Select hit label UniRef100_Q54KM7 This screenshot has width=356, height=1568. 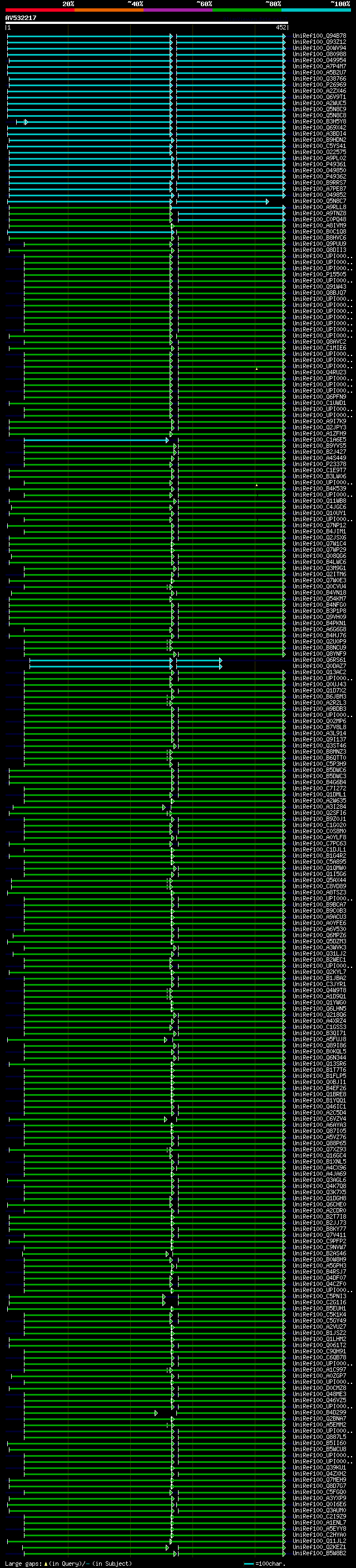pyautogui.click(x=319, y=599)
